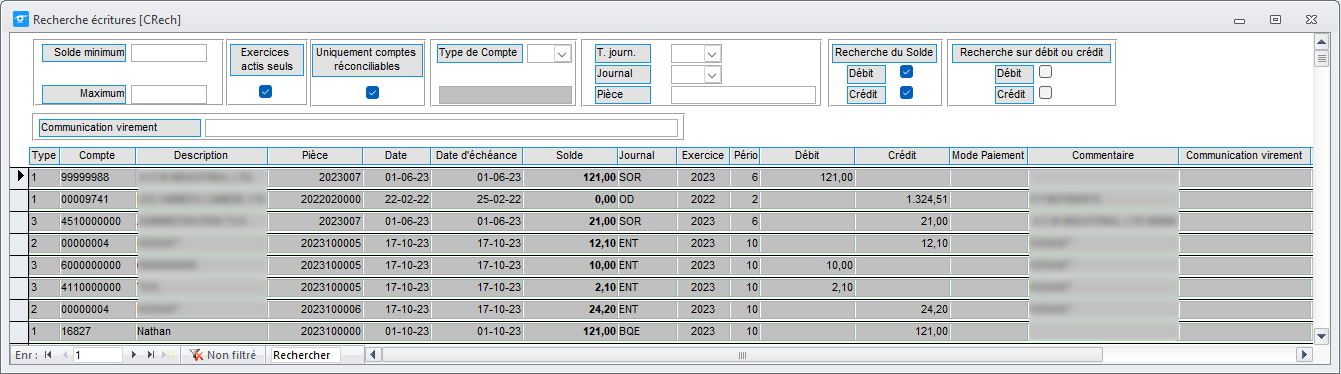Screen dimensions: 1341x374
Task: Click the Type de Compte button
Action: click(480, 53)
